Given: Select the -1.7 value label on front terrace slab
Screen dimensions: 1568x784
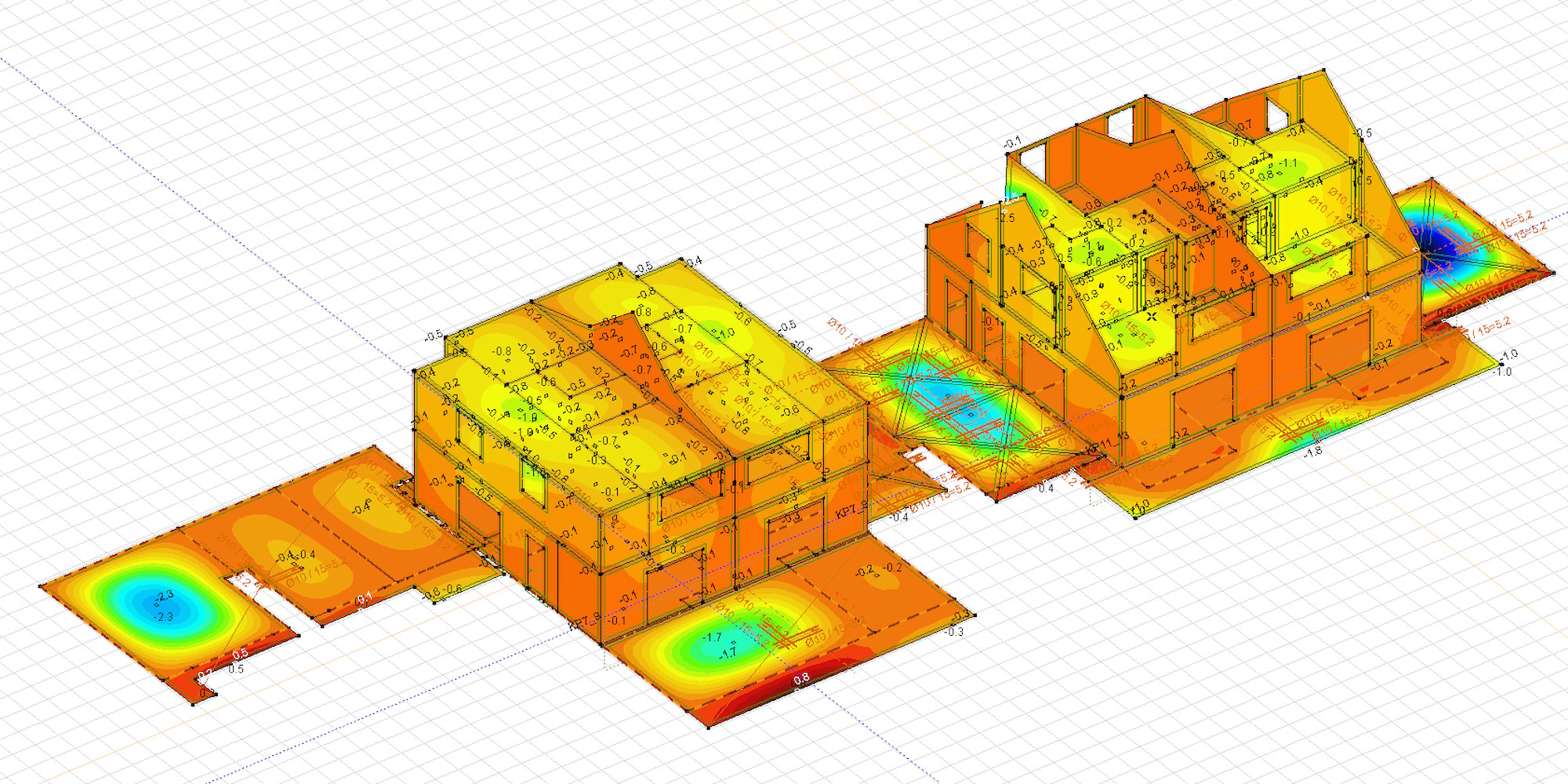Looking at the screenshot, I should point(712,637).
